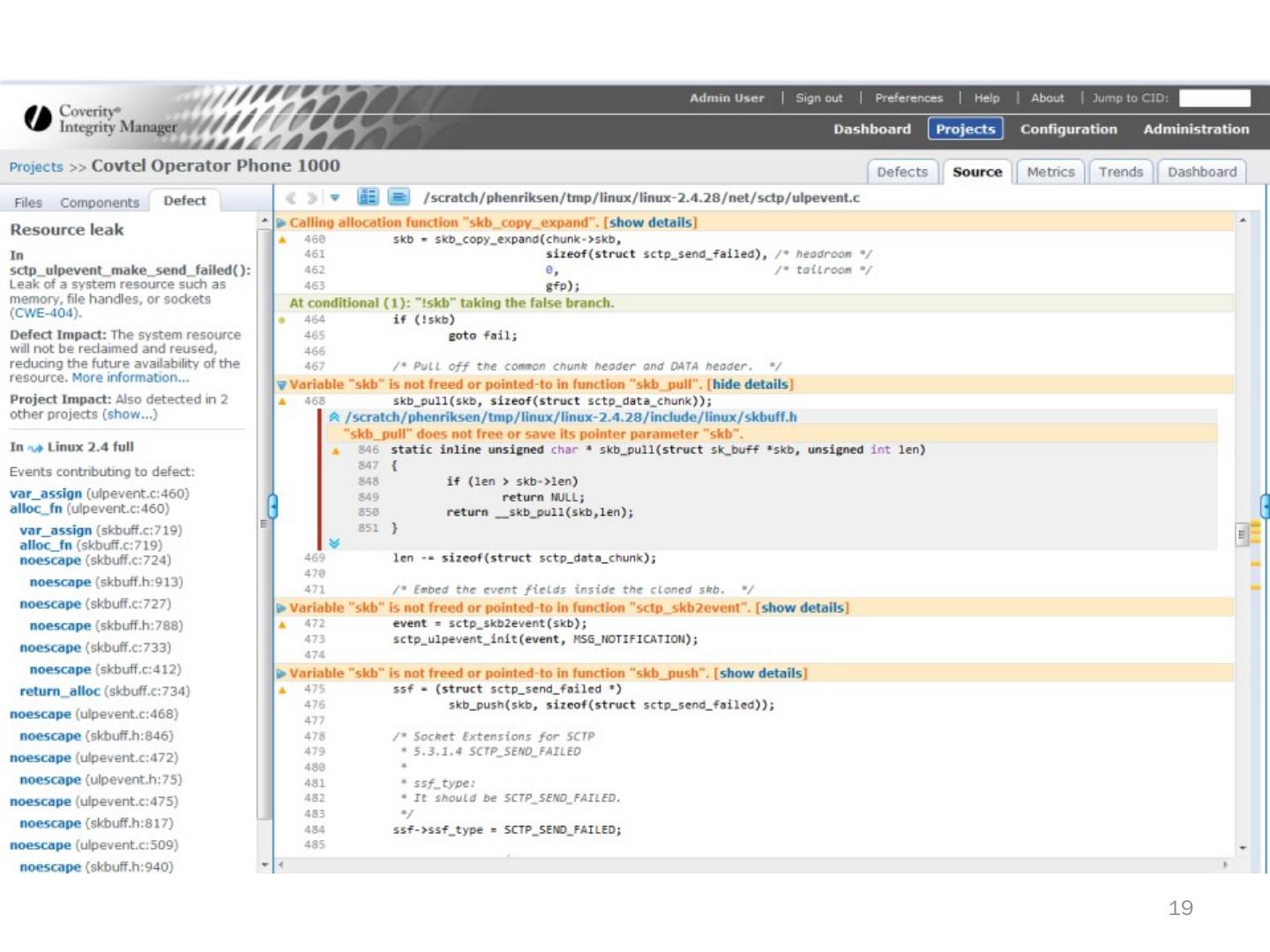Viewport: 1270px width, 952px height.
Task: Expand the "skb_push" event triangle
Action: pos(281,673)
